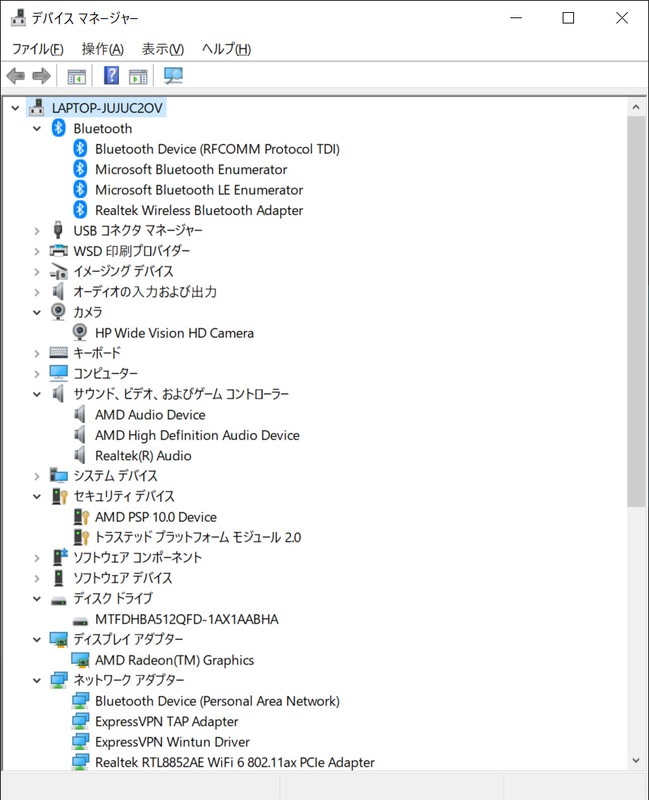Expand イメージング デバイス category

click(x=37, y=271)
